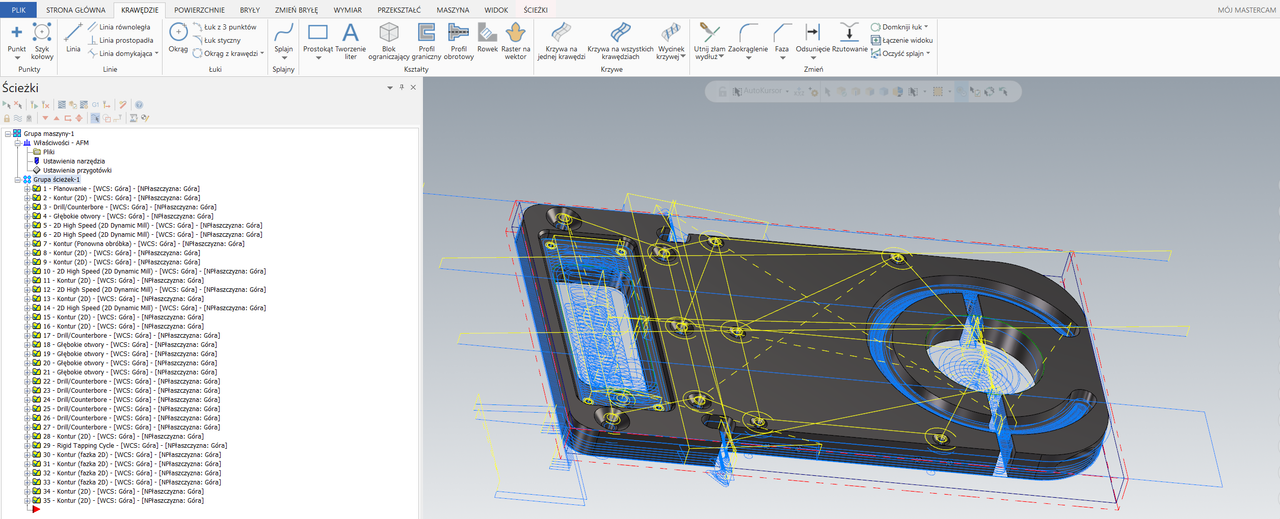Click lock operations icon in Ścieżki toolbar
1280x519 pixels.
click(7, 118)
